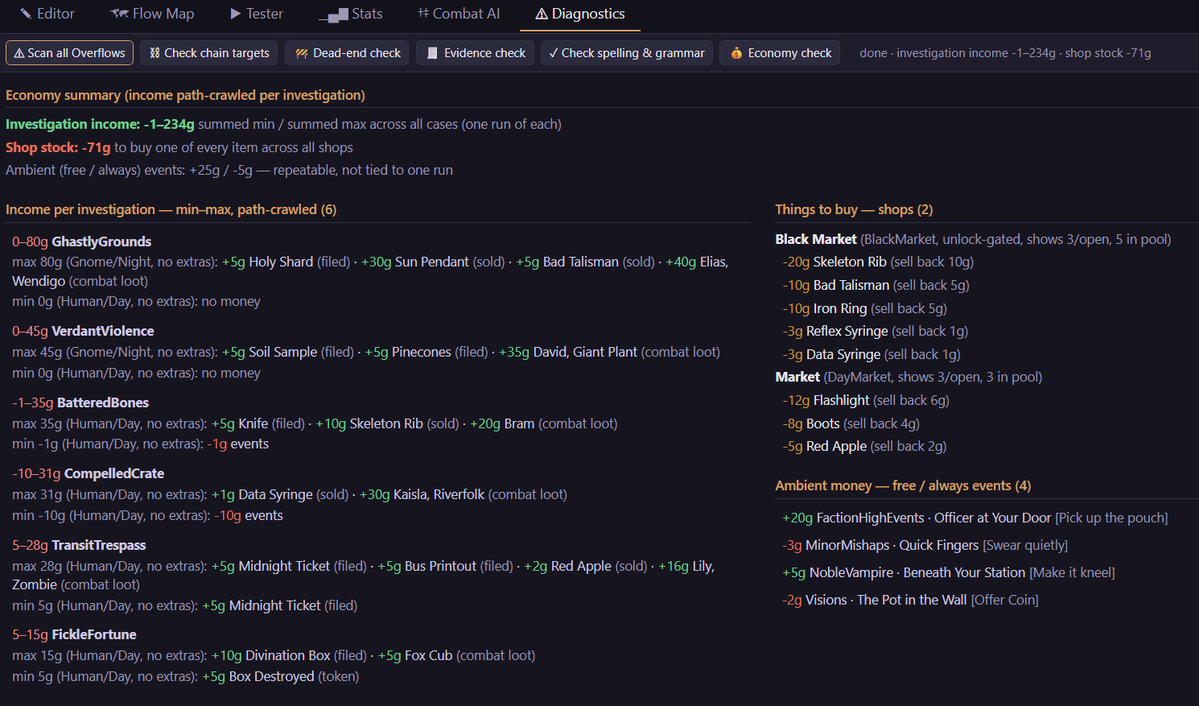Run the Evidence check
Viewport: 1199px width, 706px height.
tap(476, 53)
